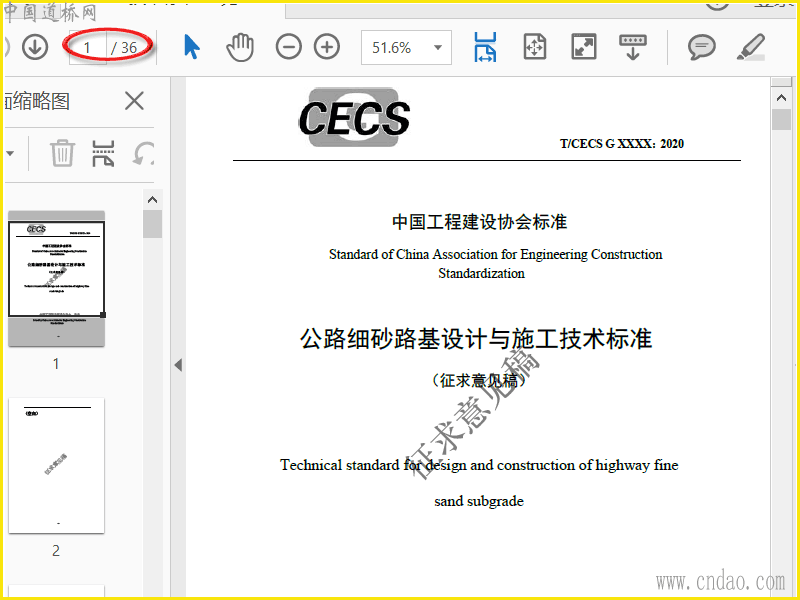Viewport: 800px width, 600px height.
Task: Delete selected page thumbnail via trash icon
Action: pyautogui.click(x=62, y=153)
